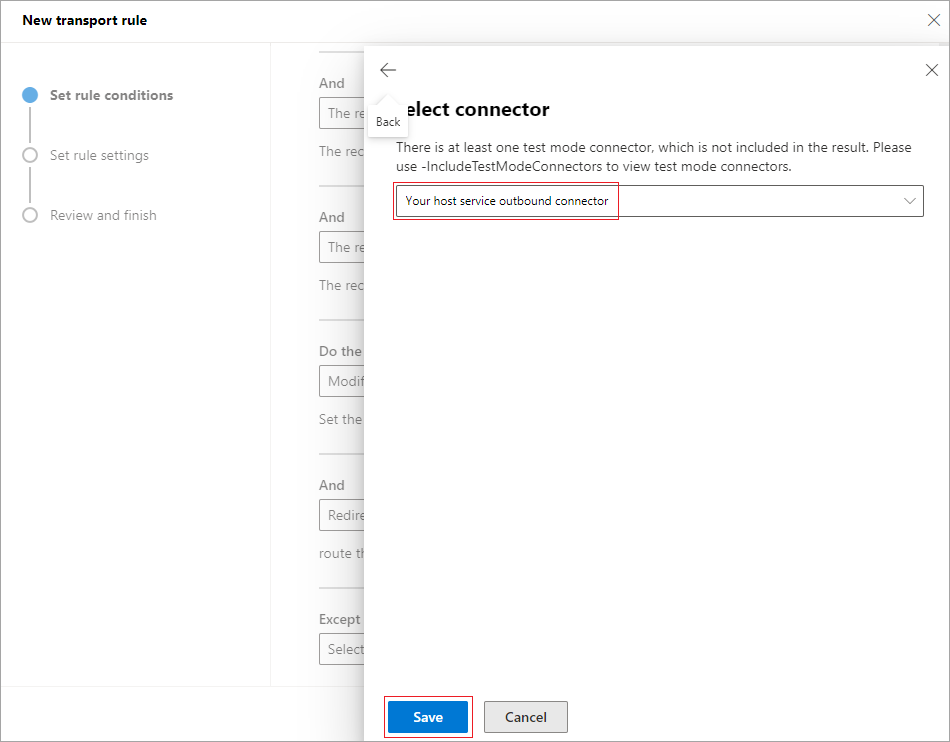This screenshot has width=950, height=742.
Task: Open the 'Except' Select dropdown
Action: 343,649
